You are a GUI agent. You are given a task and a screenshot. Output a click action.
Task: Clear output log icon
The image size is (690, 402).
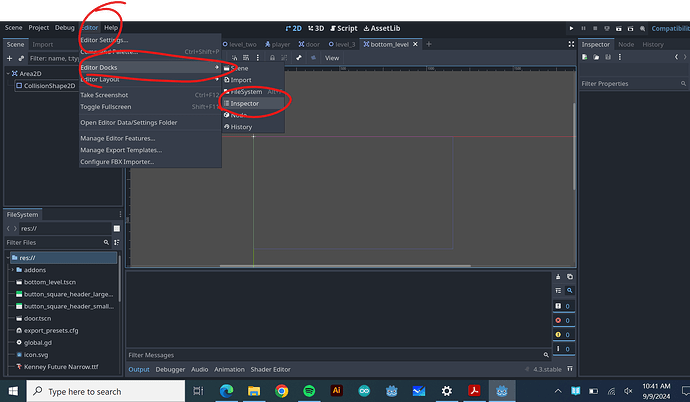tap(558, 277)
